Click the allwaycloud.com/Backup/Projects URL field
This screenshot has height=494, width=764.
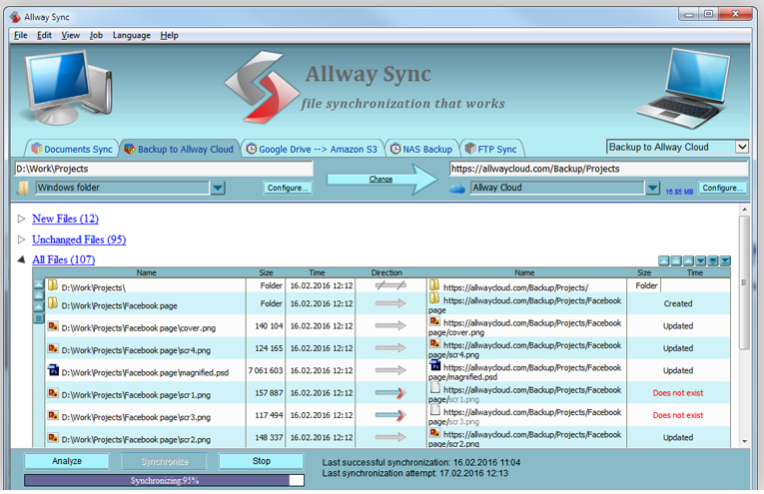coord(598,169)
